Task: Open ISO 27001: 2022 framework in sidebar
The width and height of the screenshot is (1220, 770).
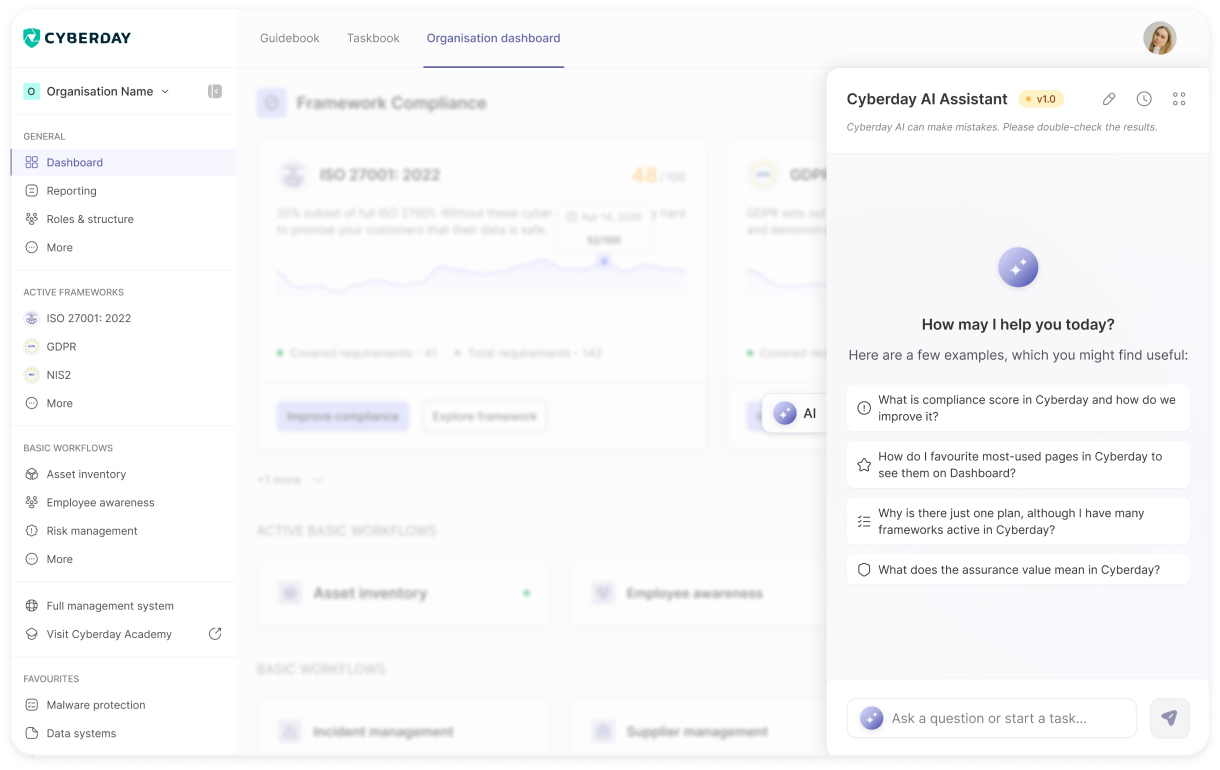Action: 124,318
